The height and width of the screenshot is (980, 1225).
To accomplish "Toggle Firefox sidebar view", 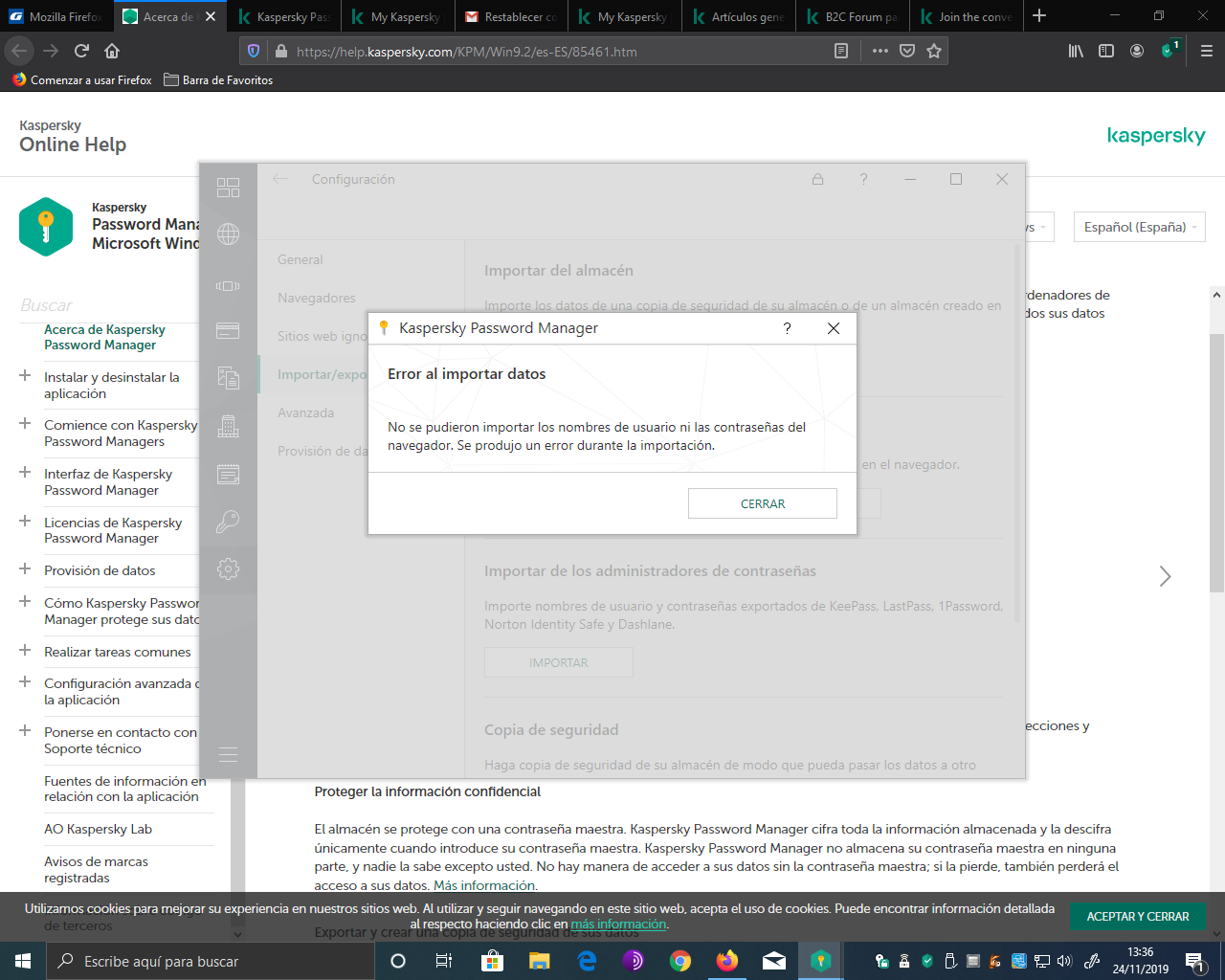I will [x=1106, y=52].
